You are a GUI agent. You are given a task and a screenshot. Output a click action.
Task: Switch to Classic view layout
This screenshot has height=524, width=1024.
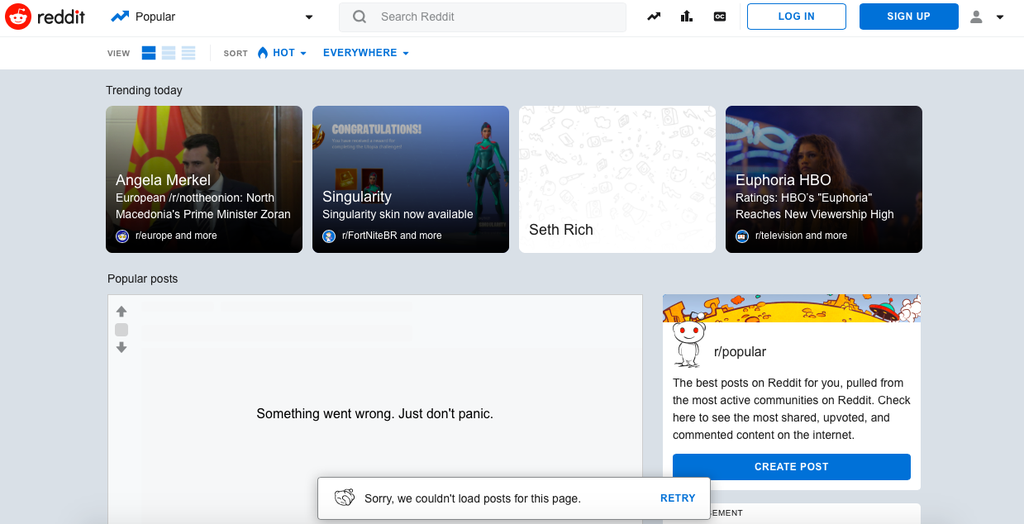(x=168, y=53)
